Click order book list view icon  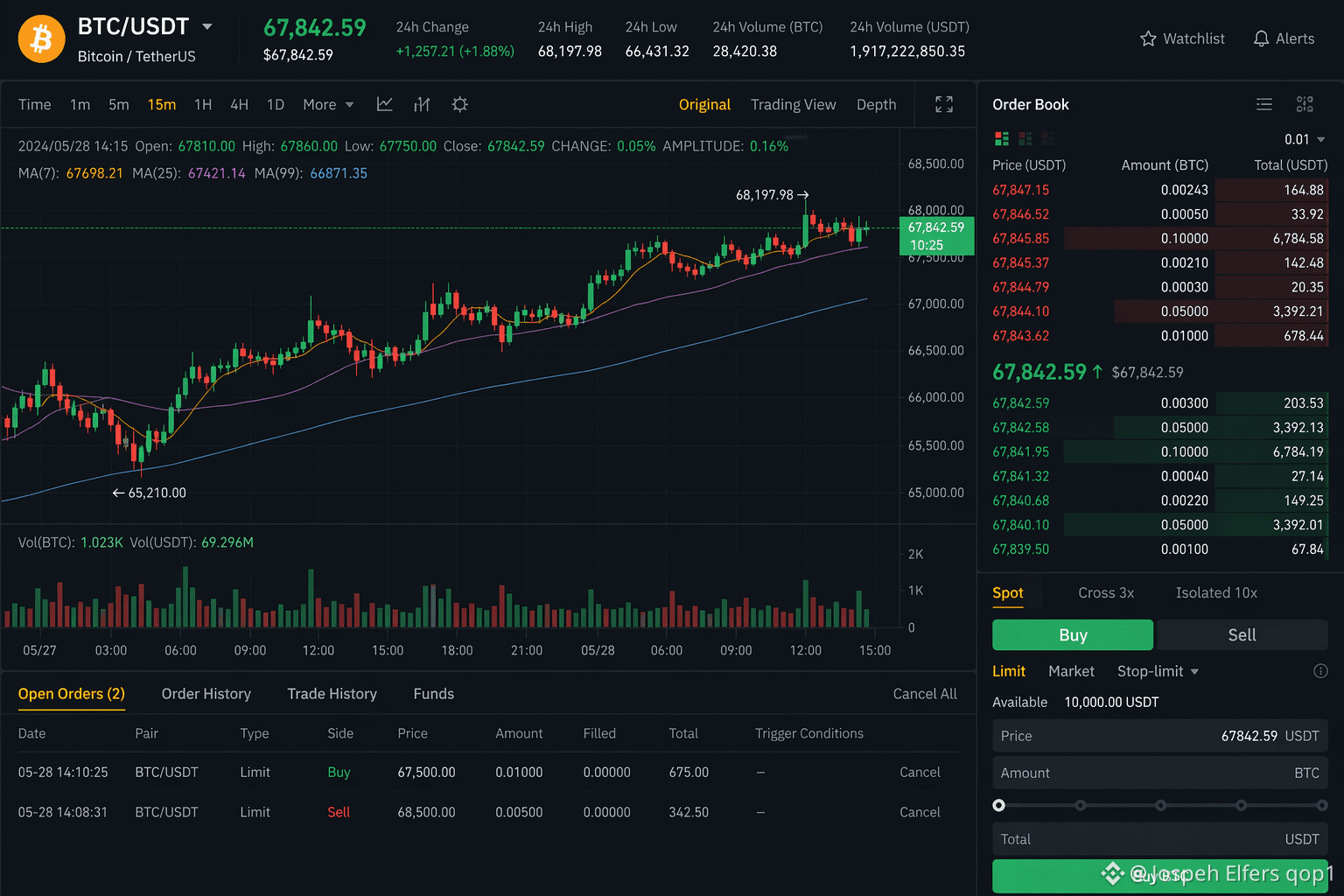tap(1264, 104)
